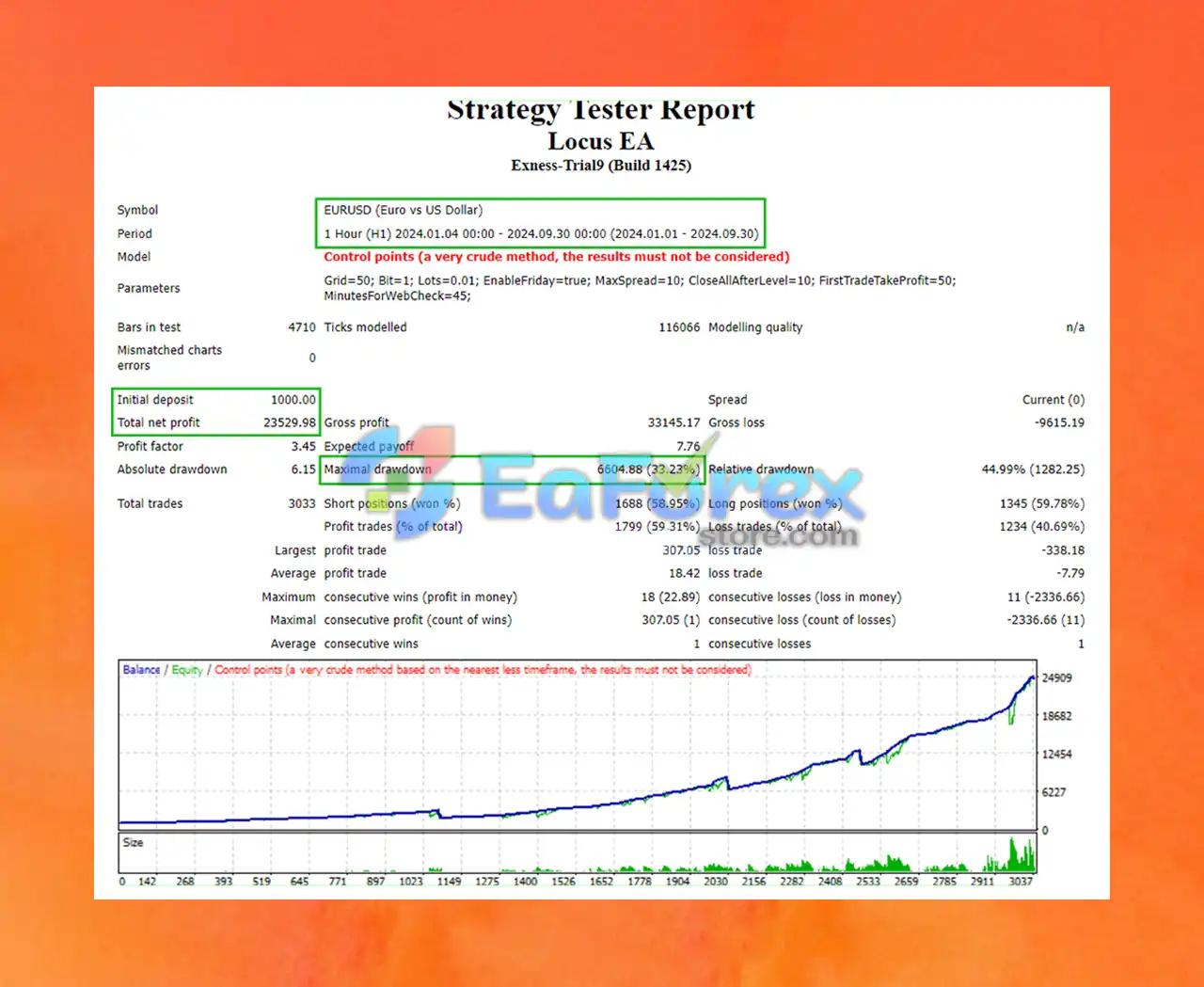Viewport: 1204px width, 987px height.
Task: Click the Largest profit trade value 307.05
Action: (681, 550)
